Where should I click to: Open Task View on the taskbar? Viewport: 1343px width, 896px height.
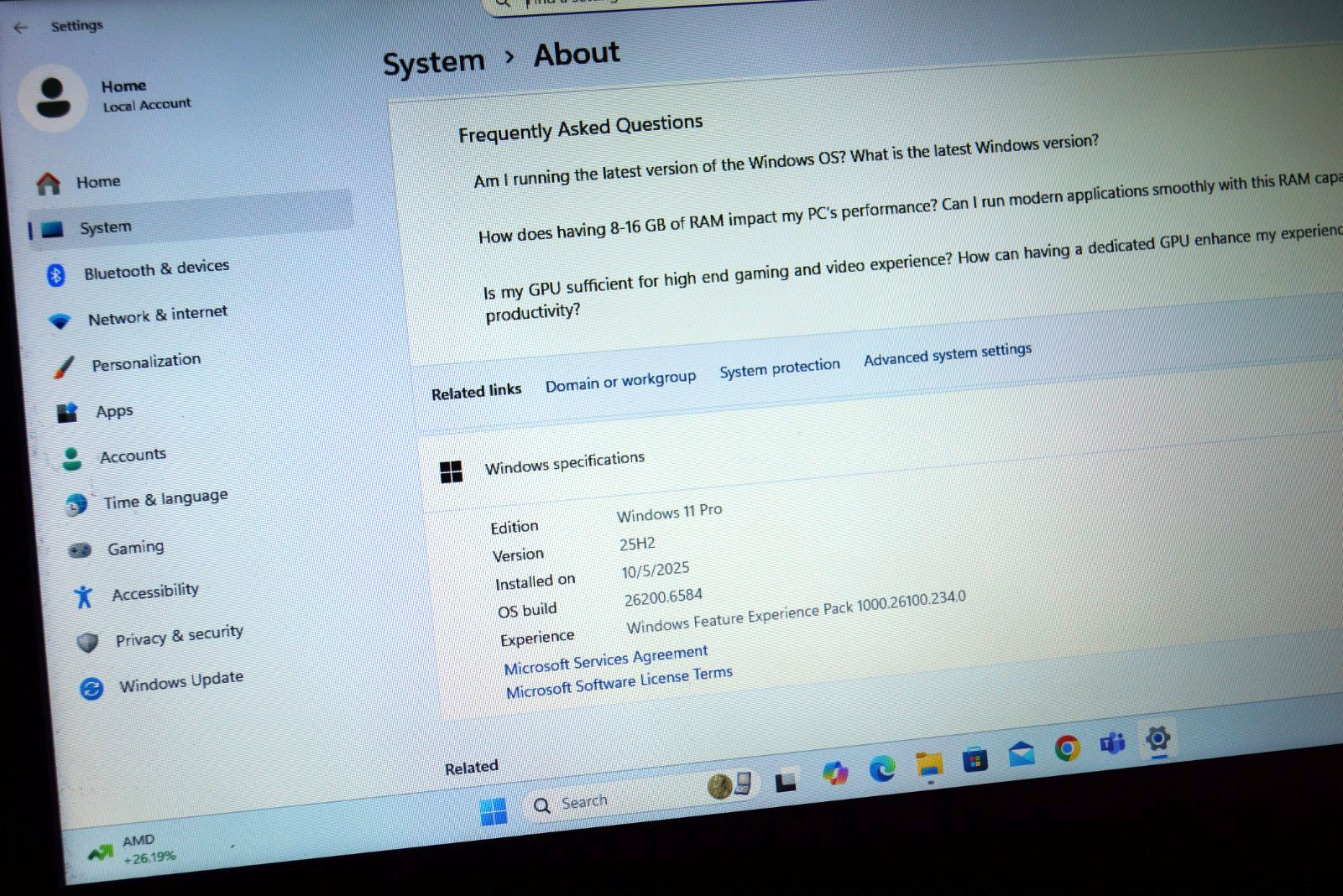[x=786, y=781]
